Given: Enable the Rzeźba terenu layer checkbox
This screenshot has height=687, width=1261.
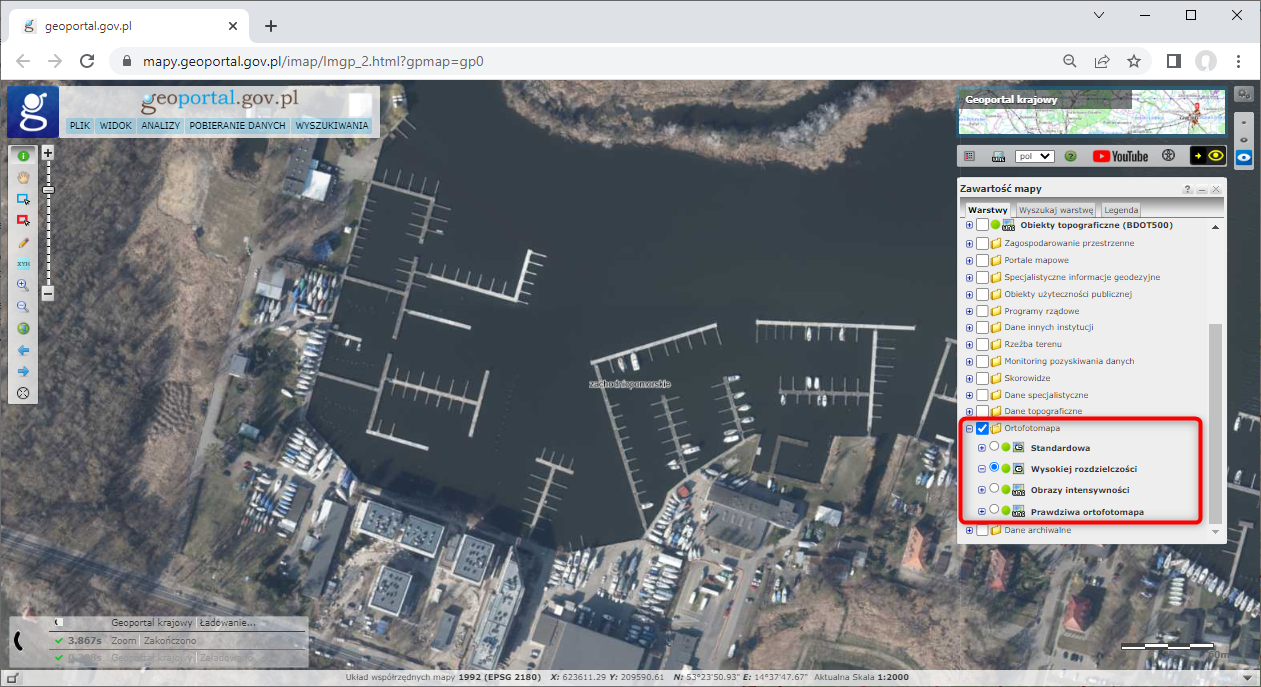Looking at the screenshot, I should click(x=982, y=344).
